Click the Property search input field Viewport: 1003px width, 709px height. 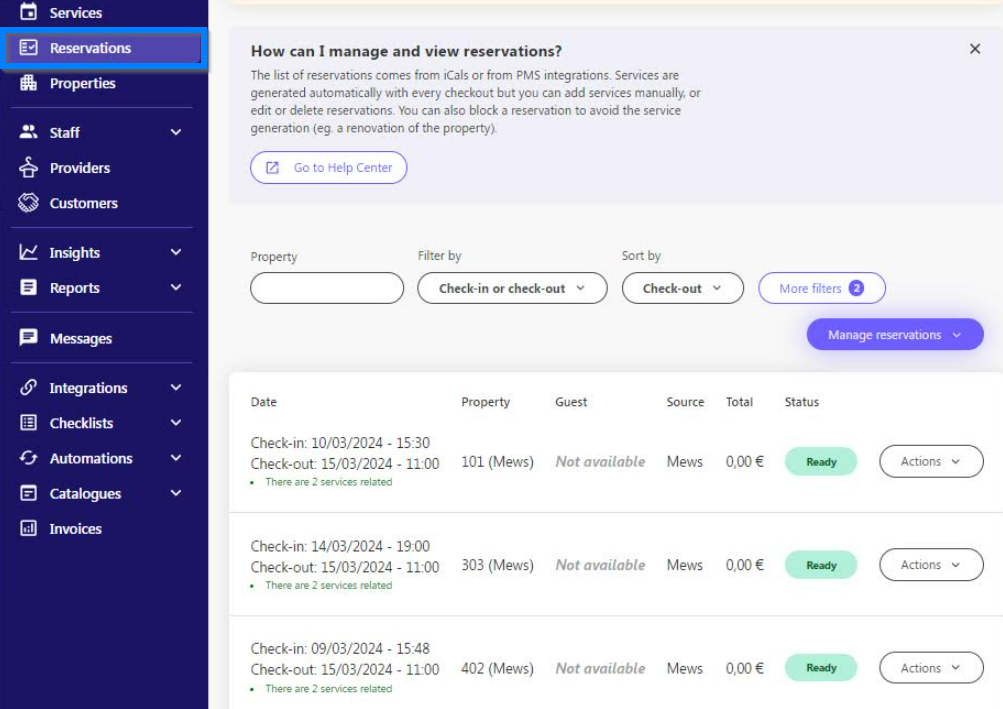tap(326, 288)
